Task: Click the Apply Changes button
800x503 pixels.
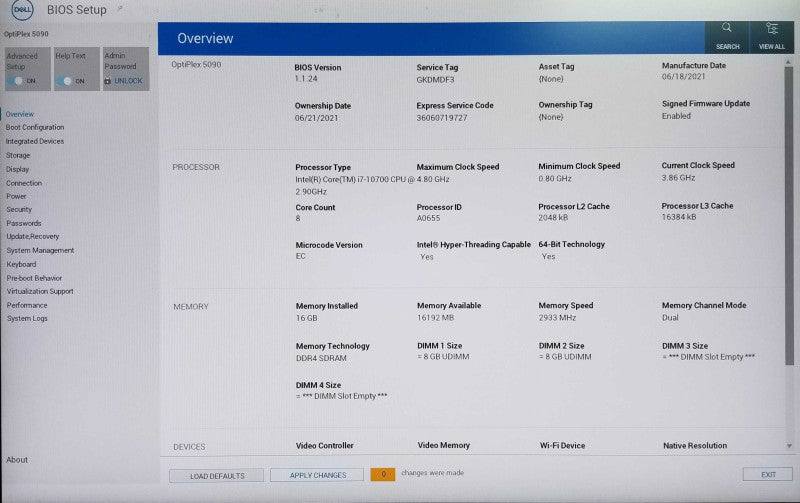Action: (x=317, y=475)
